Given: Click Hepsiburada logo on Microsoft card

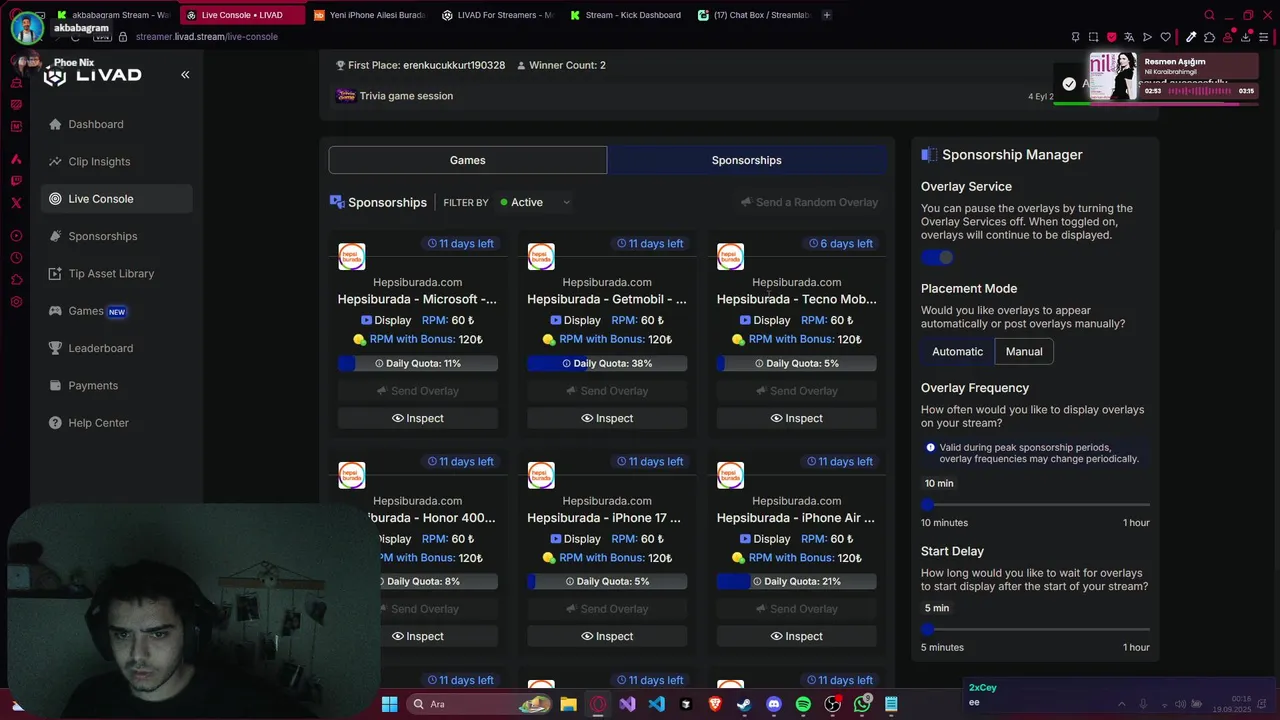Looking at the screenshot, I should [351, 256].
